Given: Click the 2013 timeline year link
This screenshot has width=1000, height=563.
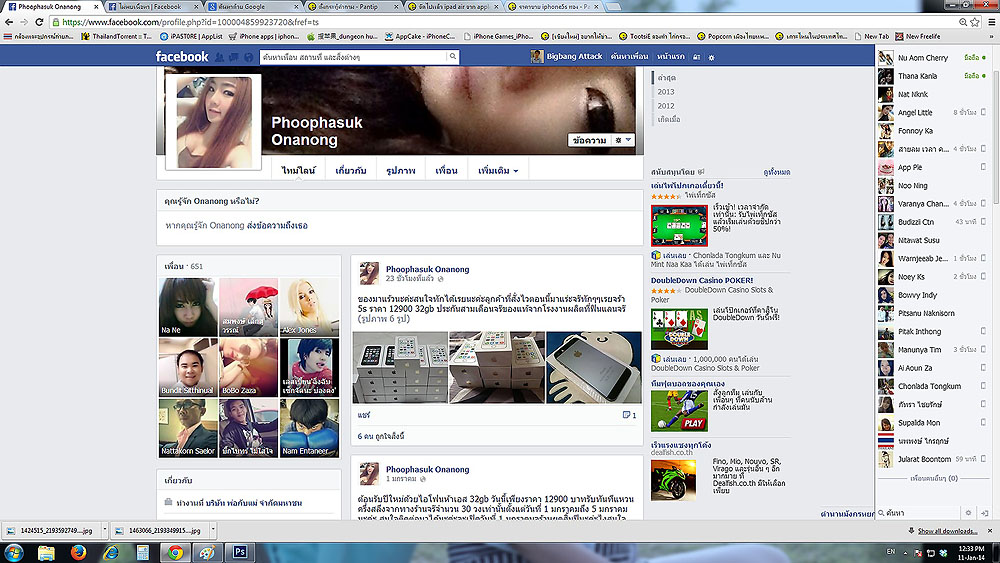Looking at the screenshot, I should pos(666,92).
